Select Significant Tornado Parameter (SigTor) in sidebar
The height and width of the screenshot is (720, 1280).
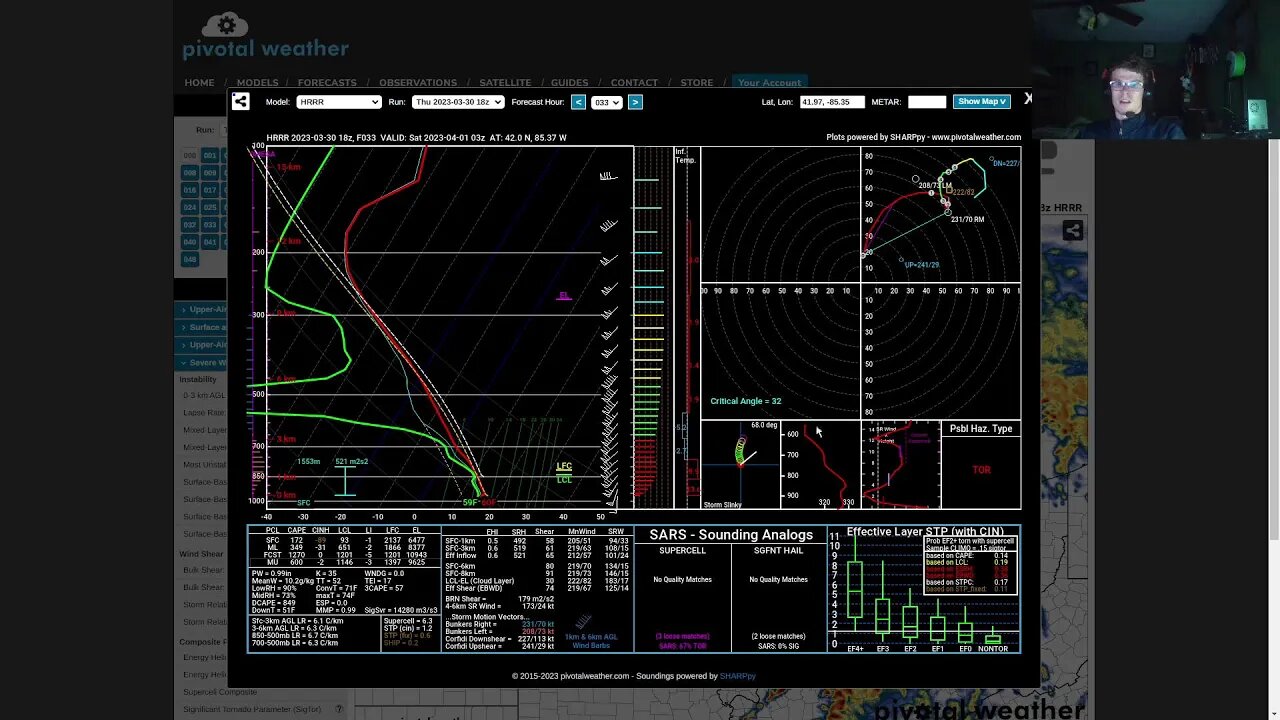(252, 709)
